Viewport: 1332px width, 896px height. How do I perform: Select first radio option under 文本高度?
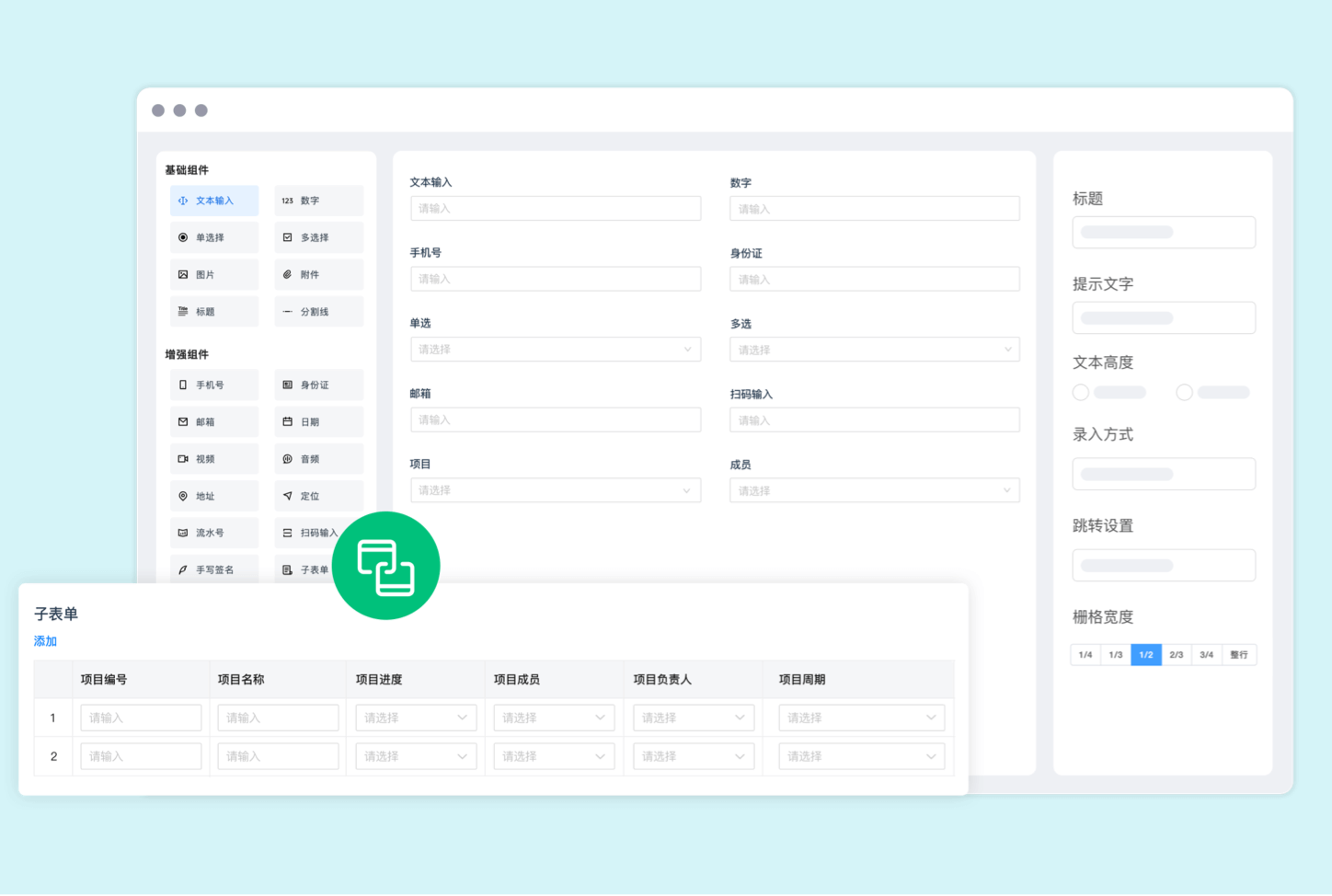[1081, 393]
